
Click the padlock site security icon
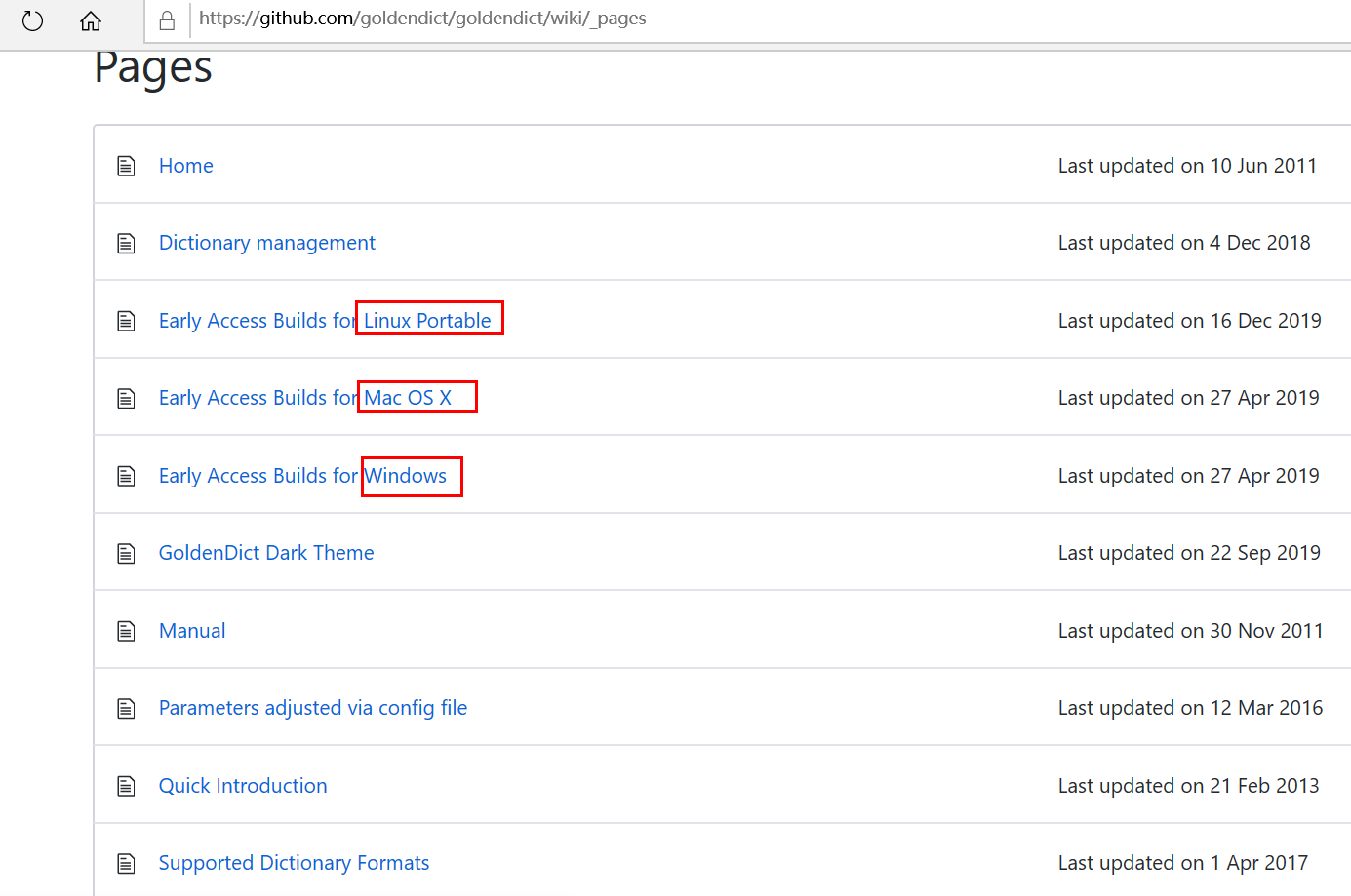(167, 19)
